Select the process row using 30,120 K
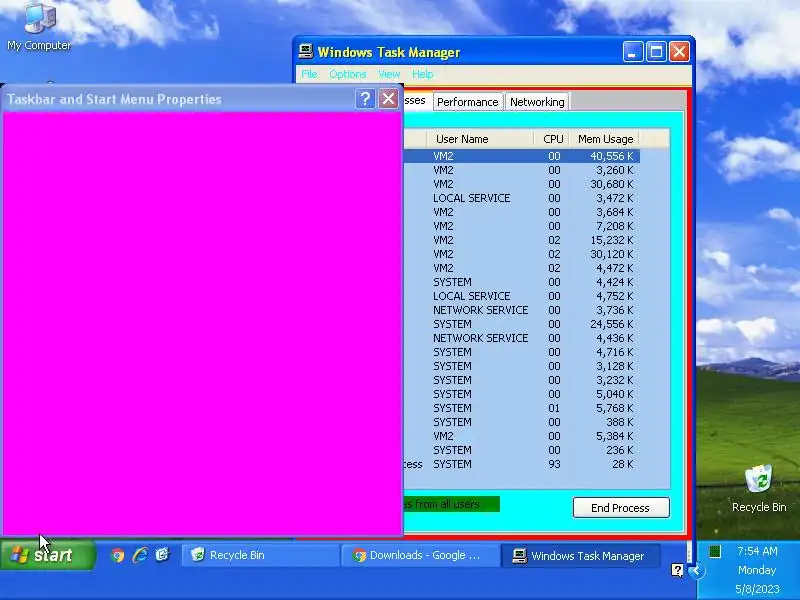This screenshot has width=800, height=600. [521, 254]
